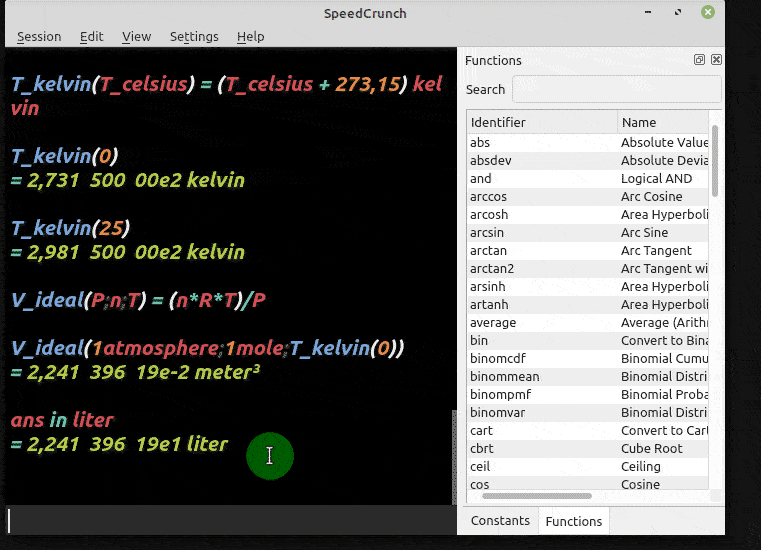Select the binommean function row

[x=588, y=376]
